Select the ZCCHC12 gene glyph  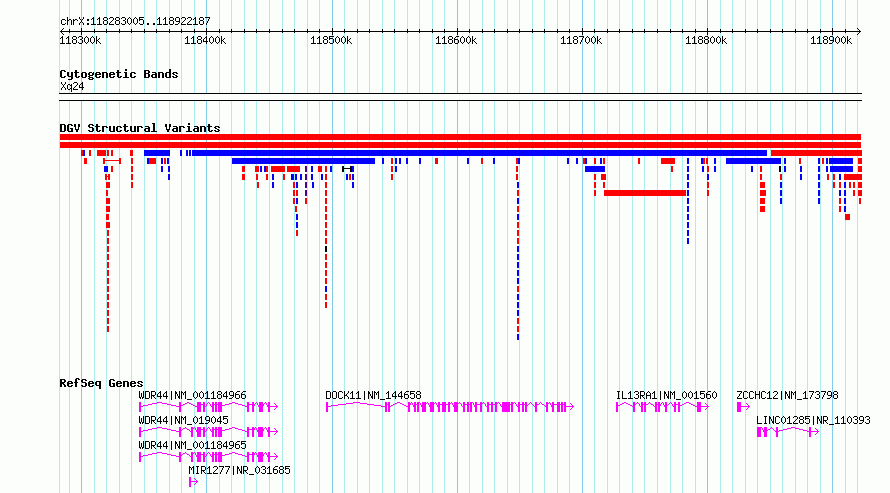click(743, 407)
